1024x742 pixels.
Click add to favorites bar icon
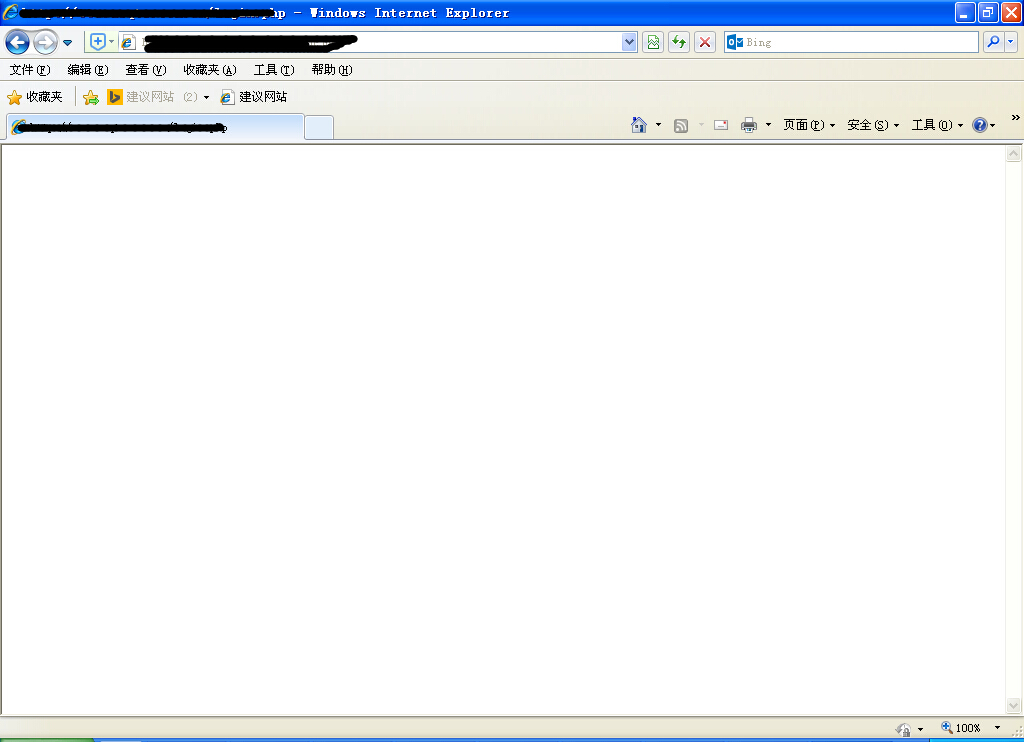click(91, 97)
